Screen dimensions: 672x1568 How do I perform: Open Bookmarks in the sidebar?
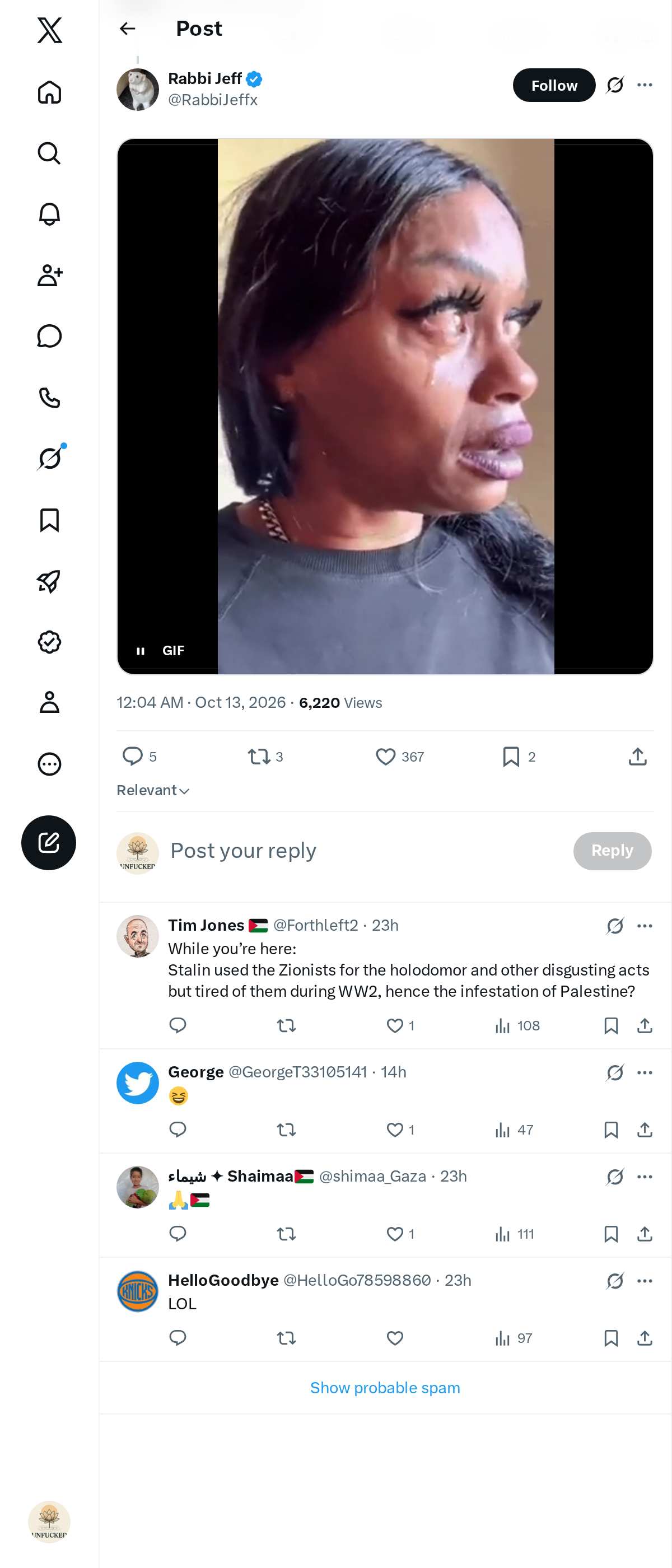coord(49,520)
